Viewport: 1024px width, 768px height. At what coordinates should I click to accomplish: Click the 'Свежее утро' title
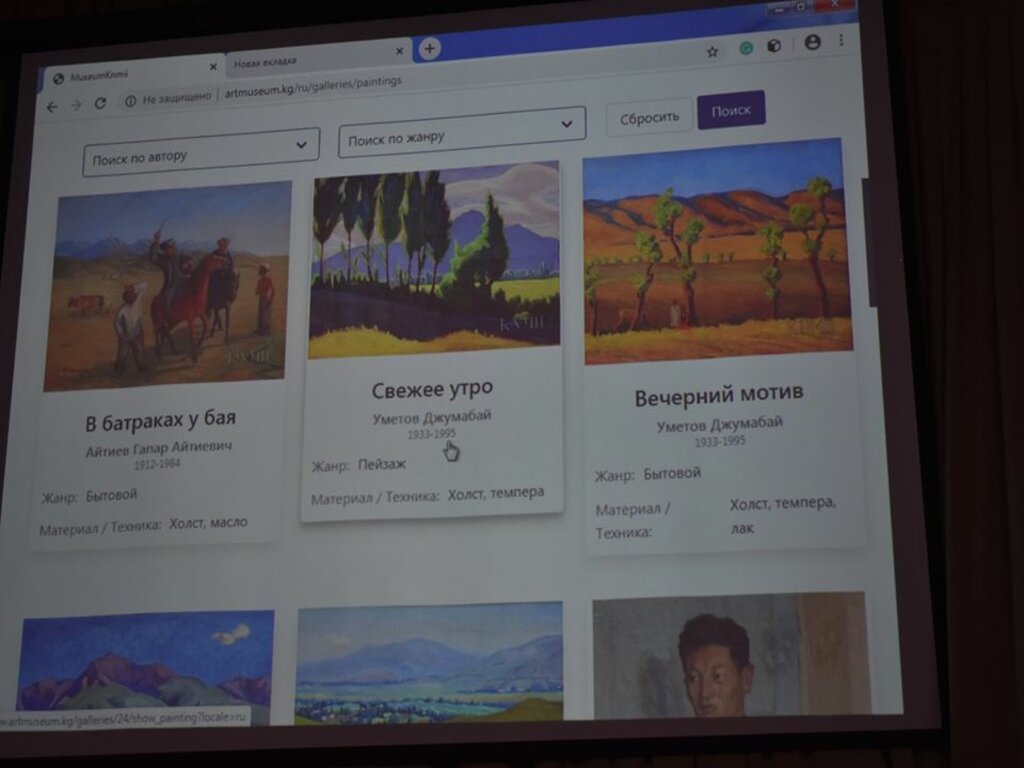[x=432, y=389]
